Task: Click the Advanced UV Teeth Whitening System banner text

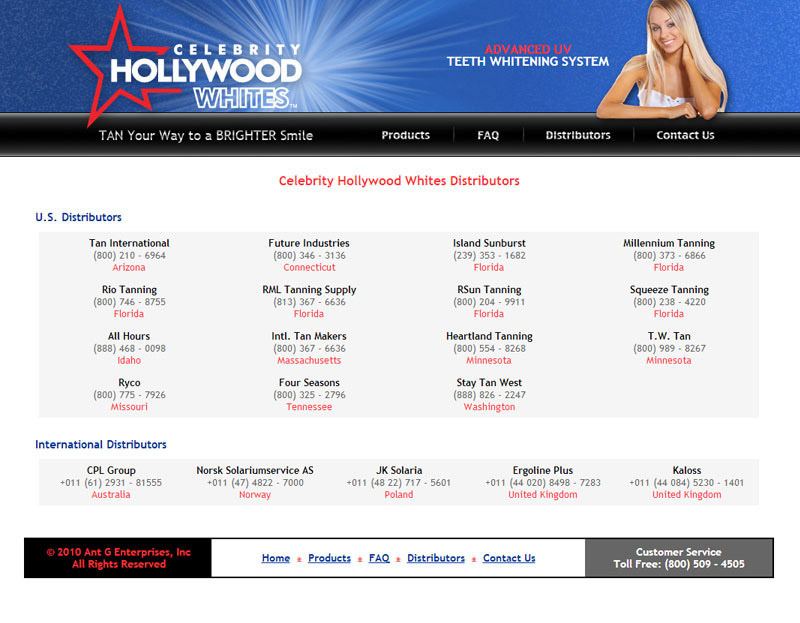Action: [x=527, y=55]
